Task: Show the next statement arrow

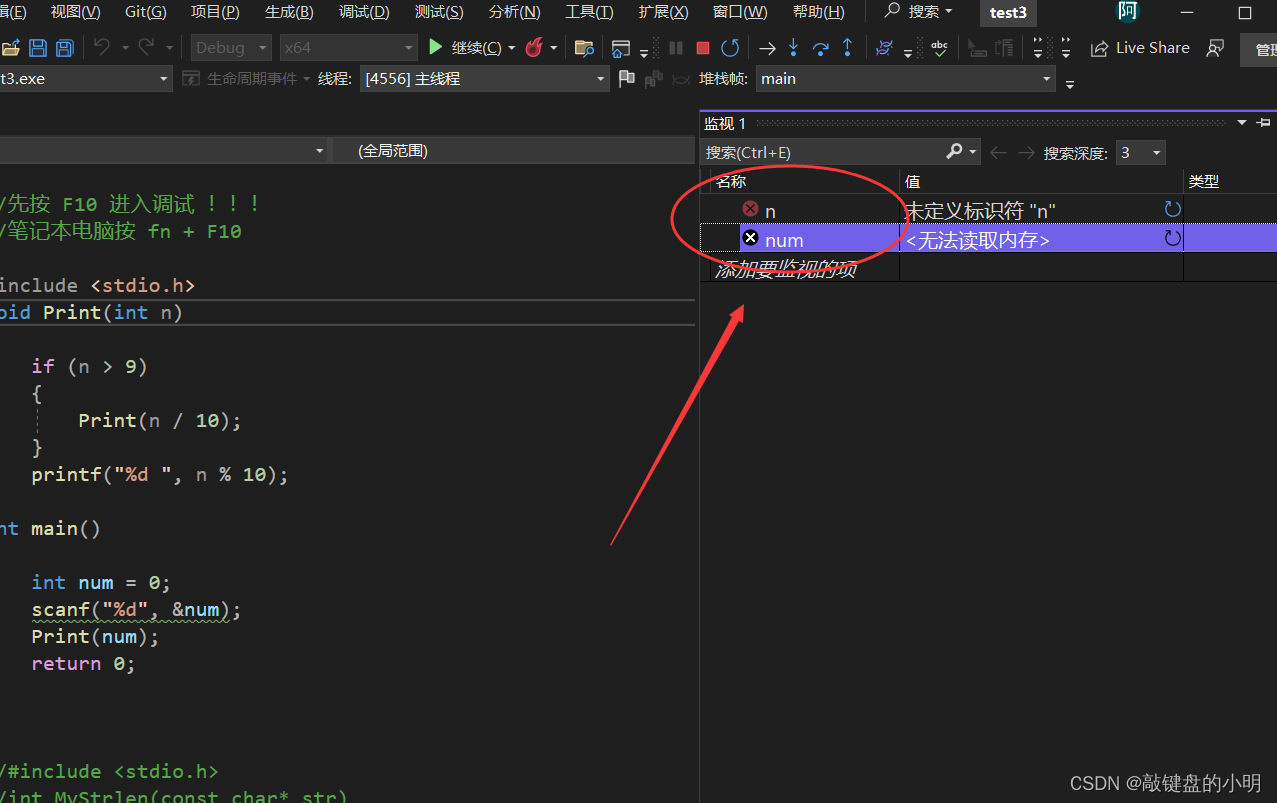Action: (767, 48)
